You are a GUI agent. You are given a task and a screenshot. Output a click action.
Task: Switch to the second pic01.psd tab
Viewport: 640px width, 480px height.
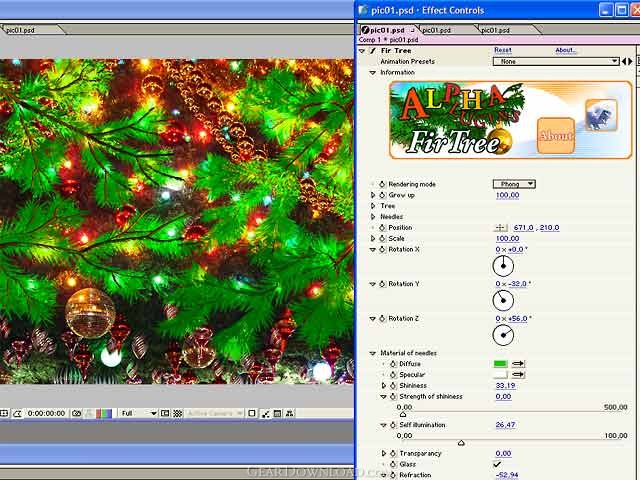pos(436,30)
